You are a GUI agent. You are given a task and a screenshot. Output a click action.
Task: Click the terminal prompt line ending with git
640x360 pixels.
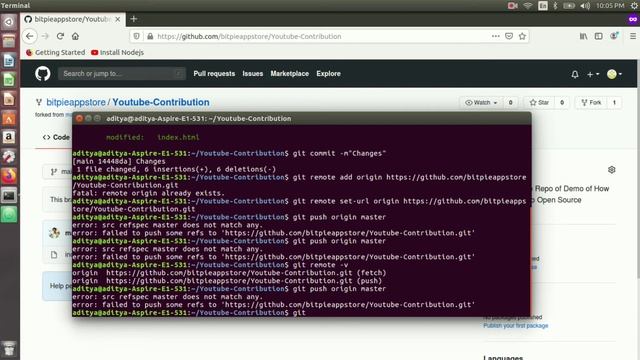pyautogui.click(x=189, y=313)
